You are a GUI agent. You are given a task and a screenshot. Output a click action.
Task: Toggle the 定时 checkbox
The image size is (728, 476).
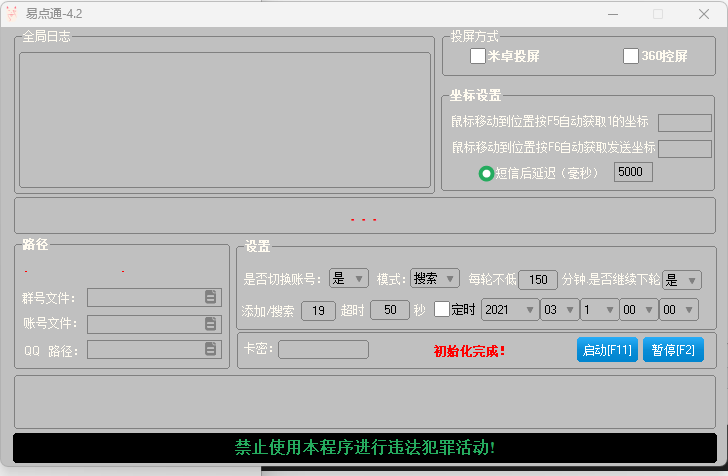442,310
